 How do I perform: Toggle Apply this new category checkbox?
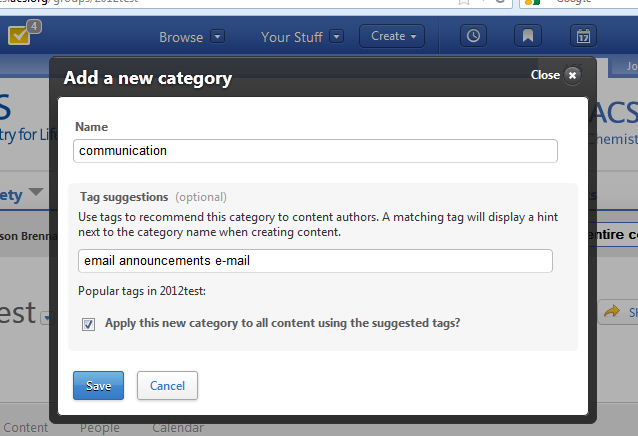pyautogui.click(x=89, y=324)
